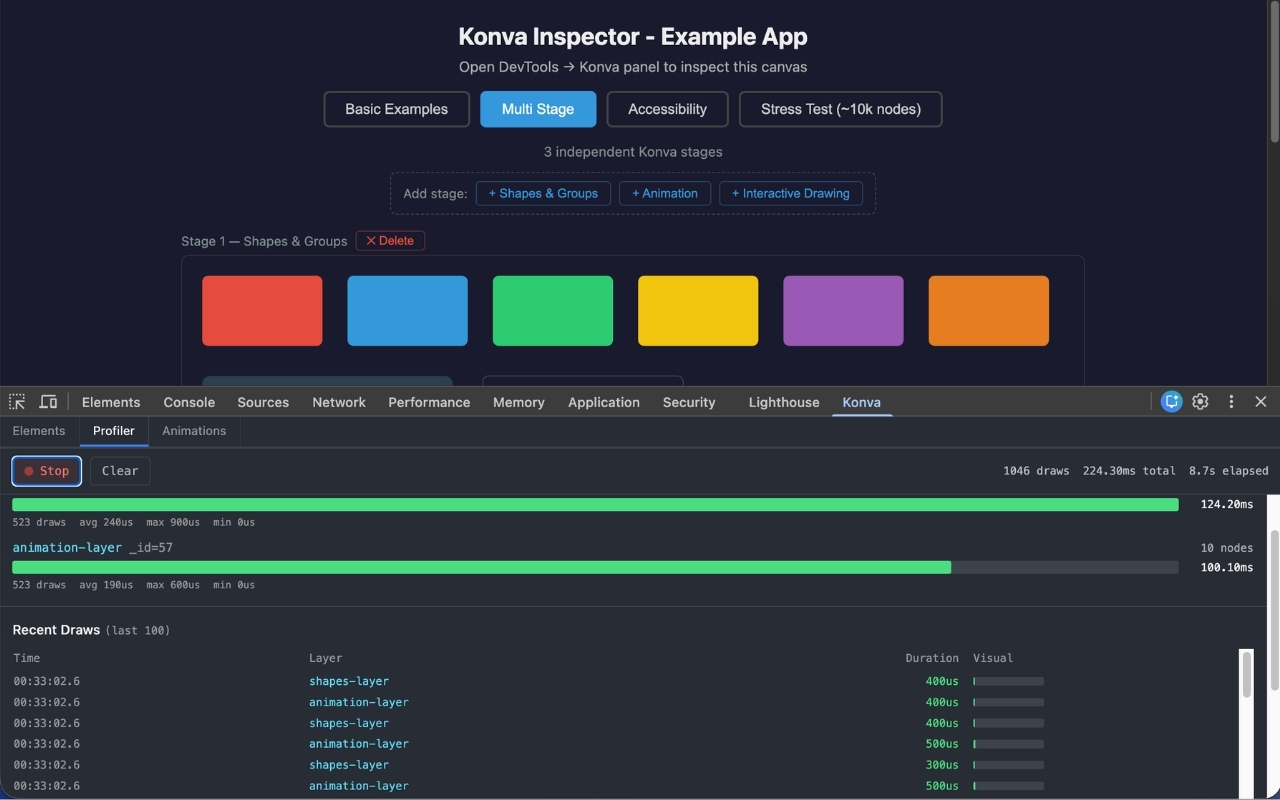Viewport: 1280px width, 800px height.
Task: Click the Time column header
Action: (x=27, y=658)
